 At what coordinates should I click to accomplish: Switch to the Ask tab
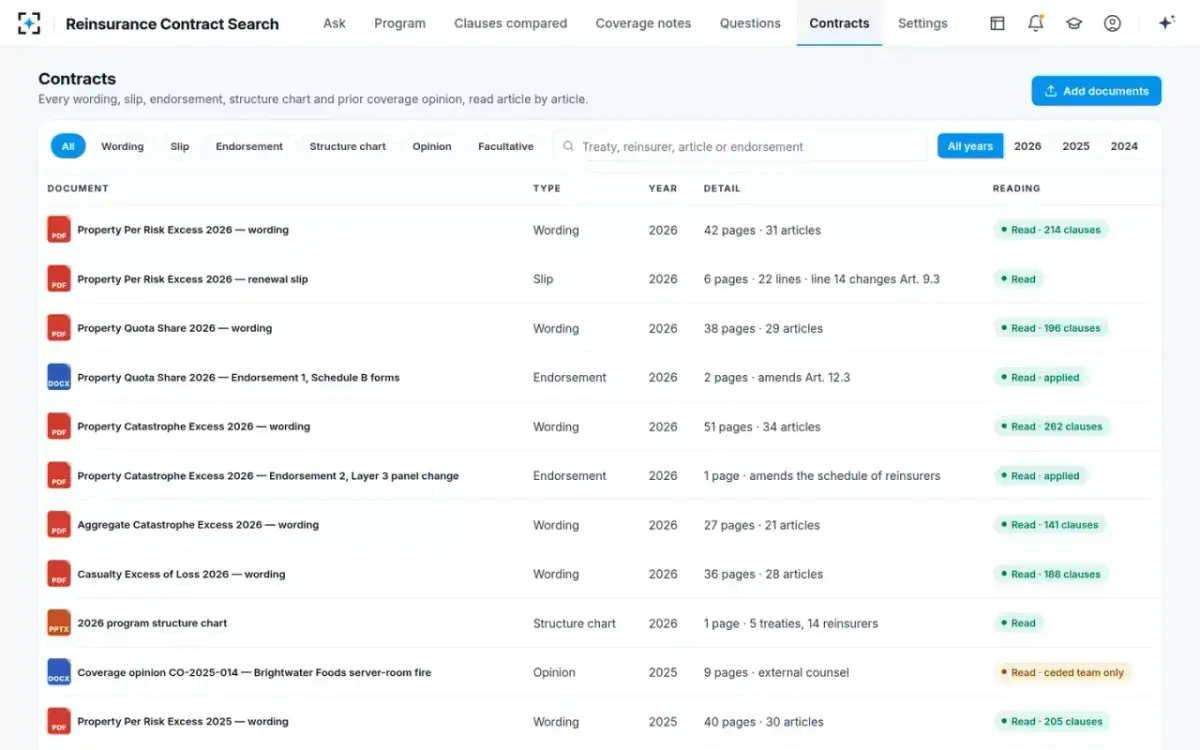pos(334,23)
